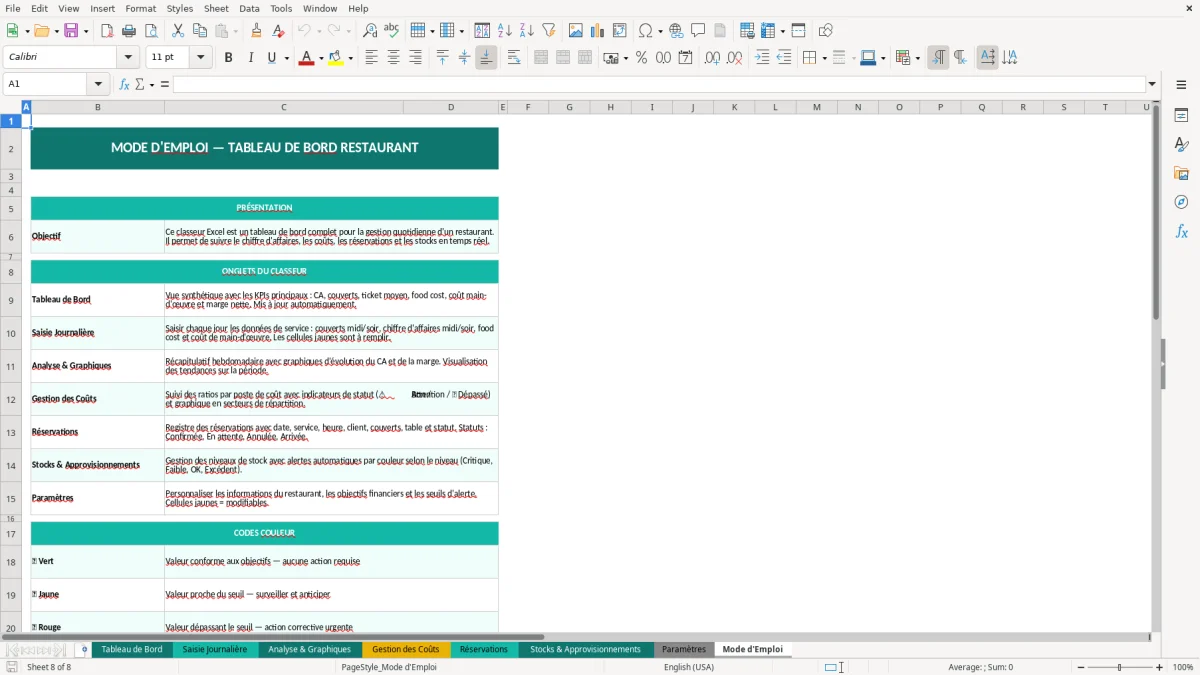Click Sort Ascending icon
Screen dimensions: 1200x675
pos(505,31)
